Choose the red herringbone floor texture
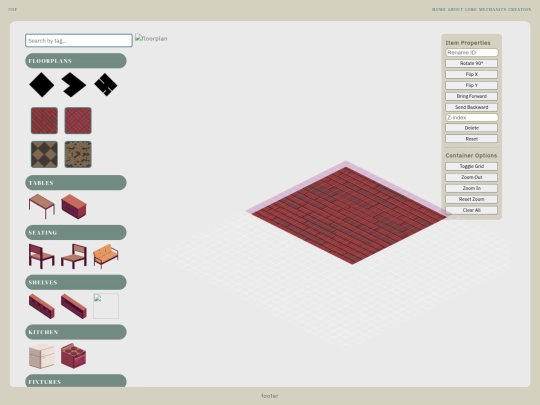 point(78,121)
